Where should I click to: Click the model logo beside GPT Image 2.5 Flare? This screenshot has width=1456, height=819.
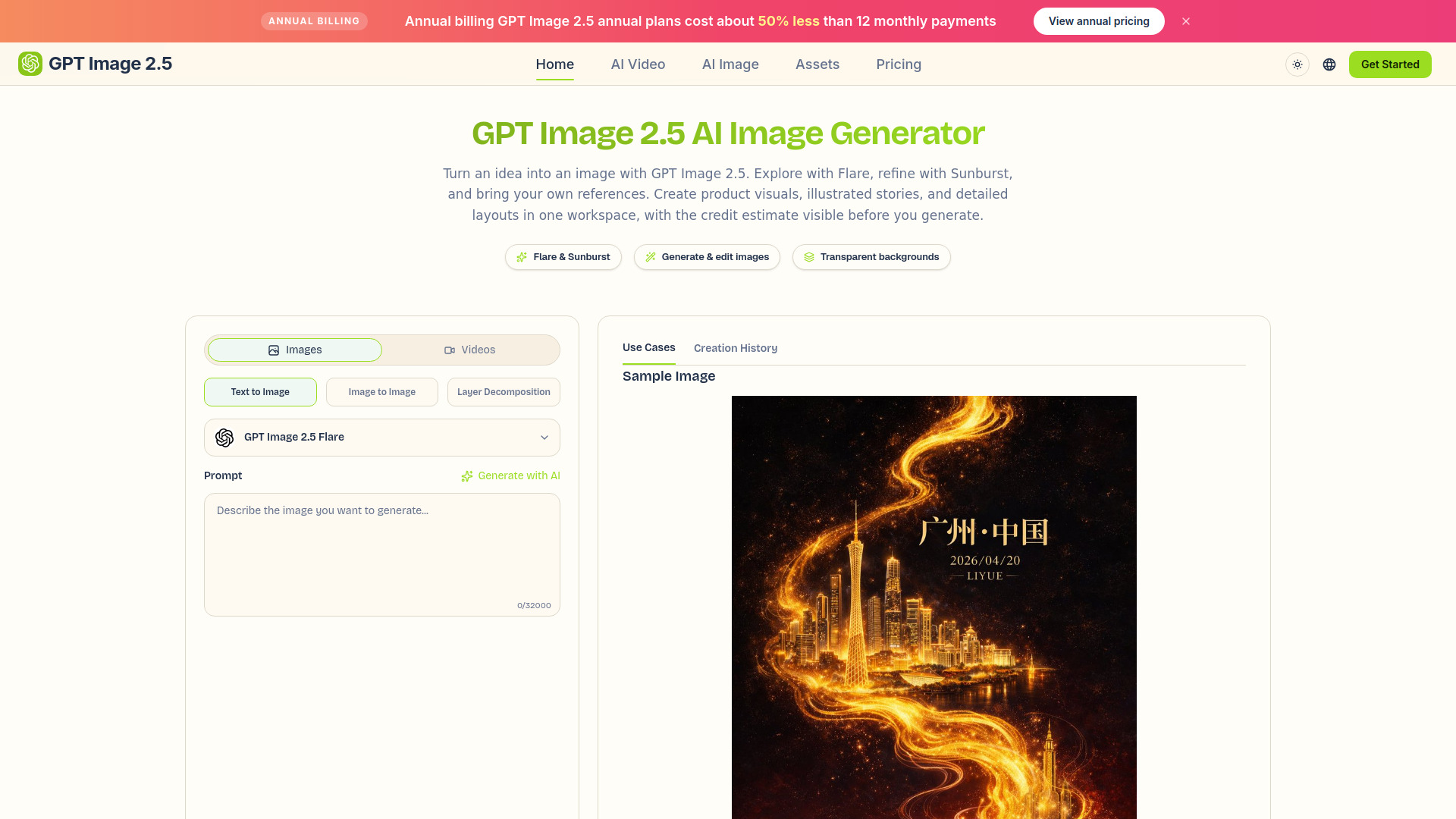224,438
